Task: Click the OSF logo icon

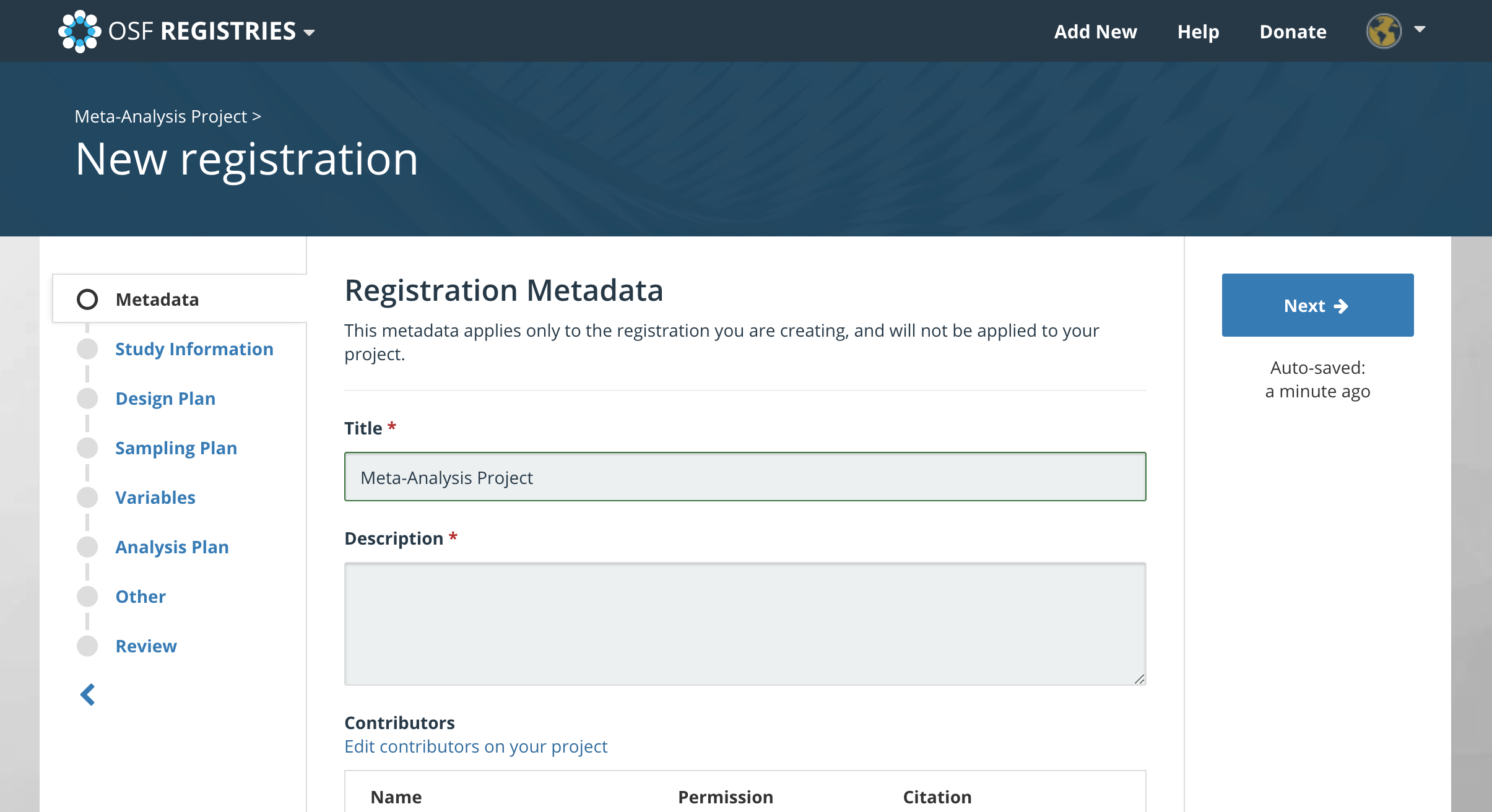Action: (79, 31)
